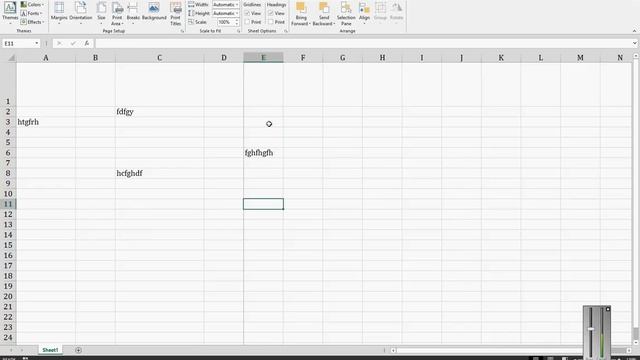This screenshot has width=640, height=360.
Task: Expand the formula bar arrow
Action: (x=635, y=43)
